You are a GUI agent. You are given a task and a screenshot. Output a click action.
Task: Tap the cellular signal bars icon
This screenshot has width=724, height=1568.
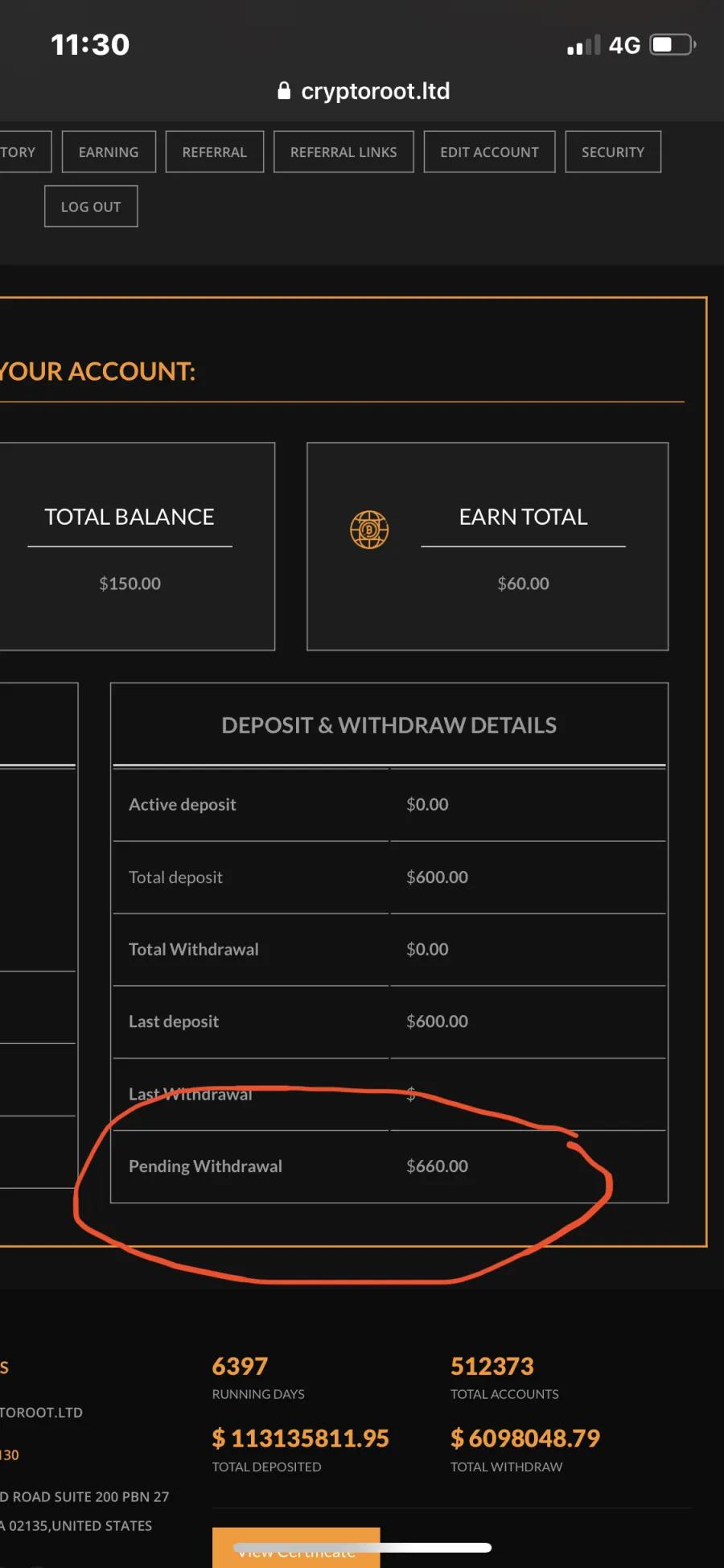click(x=584, y=45)
